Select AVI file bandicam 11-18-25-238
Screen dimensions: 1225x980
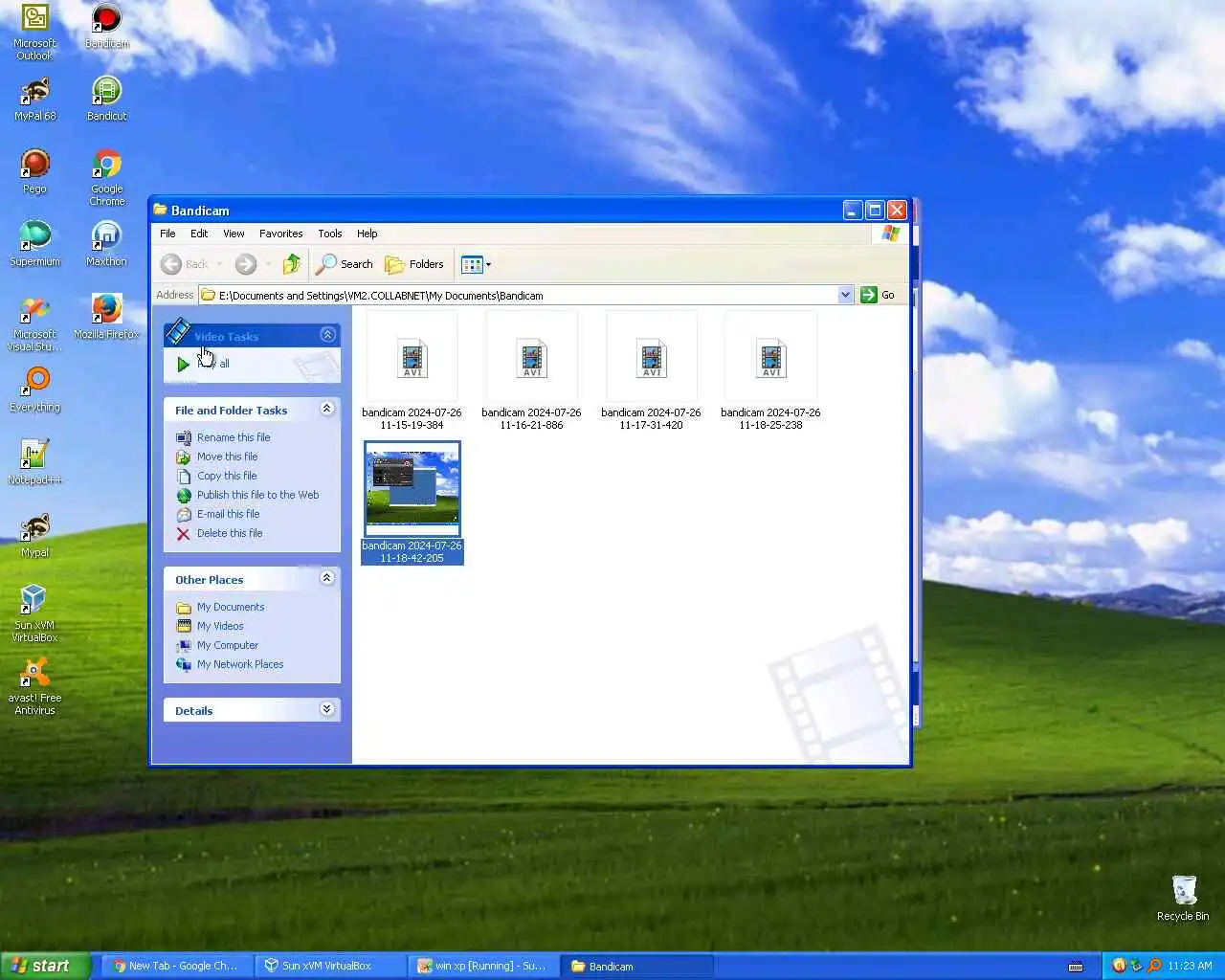pyautogui.click(x=770, y=371)
